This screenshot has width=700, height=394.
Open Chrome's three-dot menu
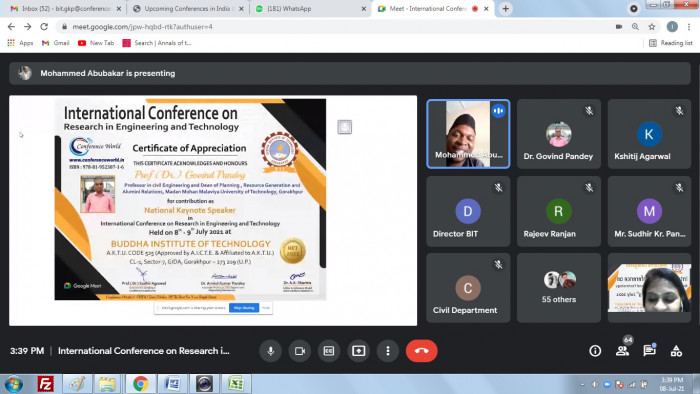689,27
